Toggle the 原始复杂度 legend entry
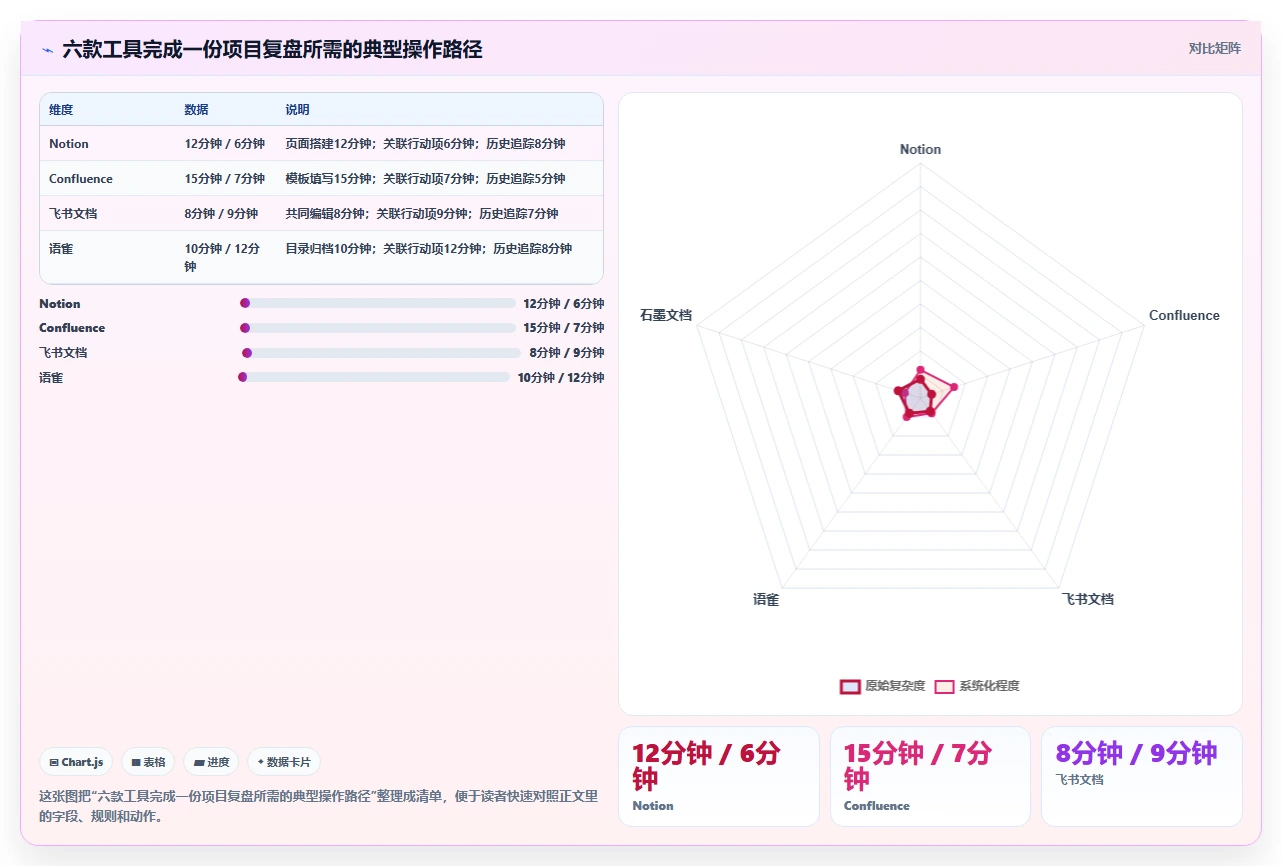The width and height of the screenshot is (1282, 866). 882,686
